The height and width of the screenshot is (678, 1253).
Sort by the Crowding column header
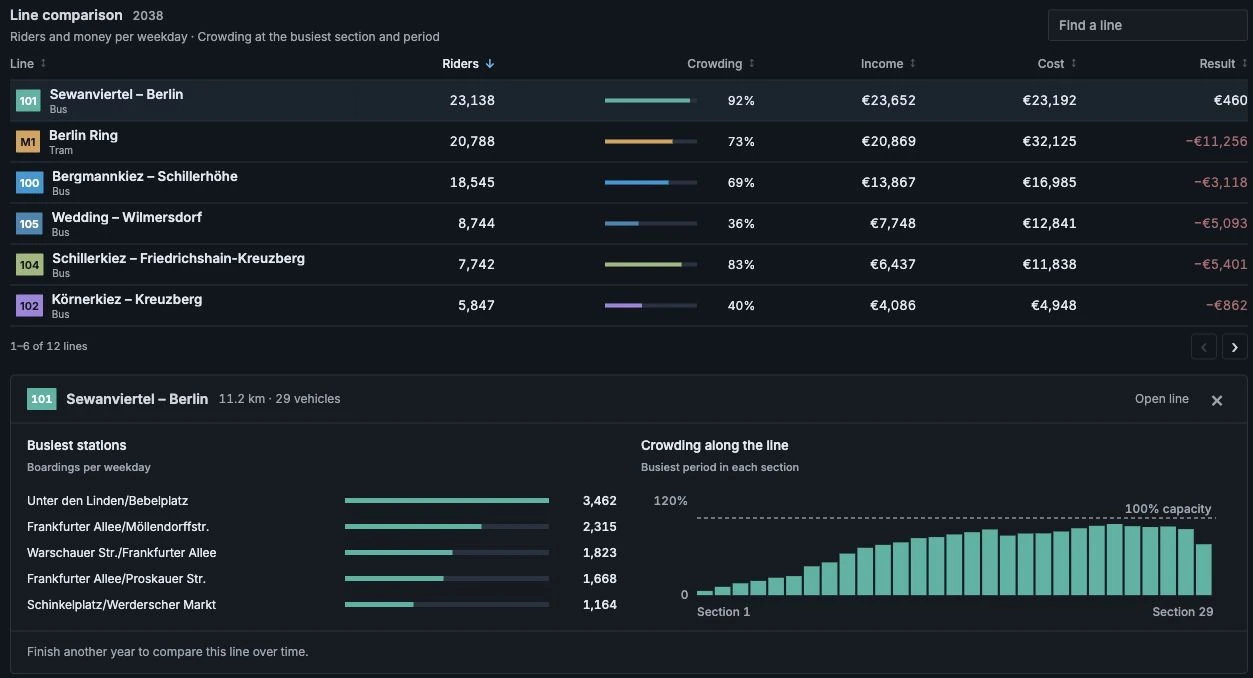(721, 63)
